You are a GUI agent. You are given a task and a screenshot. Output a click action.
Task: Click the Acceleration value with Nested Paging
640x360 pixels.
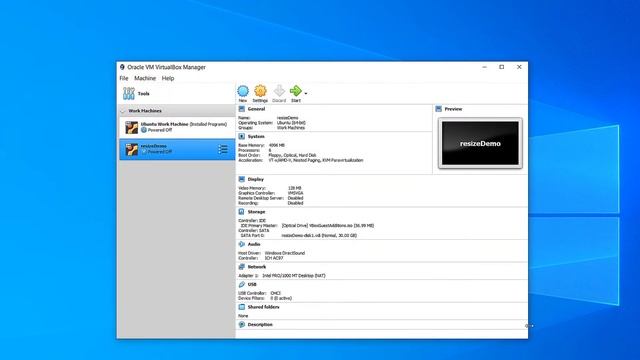[316, 160]
